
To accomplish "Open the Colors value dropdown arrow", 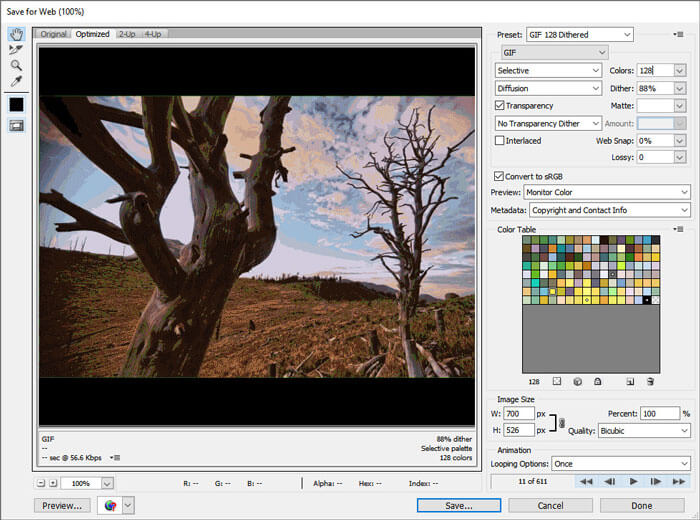I will (679, 71).
